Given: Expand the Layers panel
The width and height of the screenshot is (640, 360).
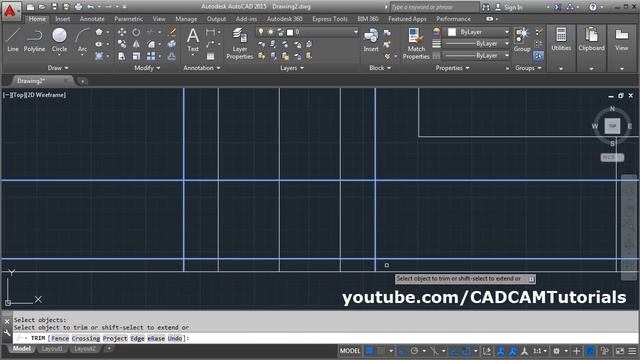Looking at the screenshot, I should (x=292, y=68).
